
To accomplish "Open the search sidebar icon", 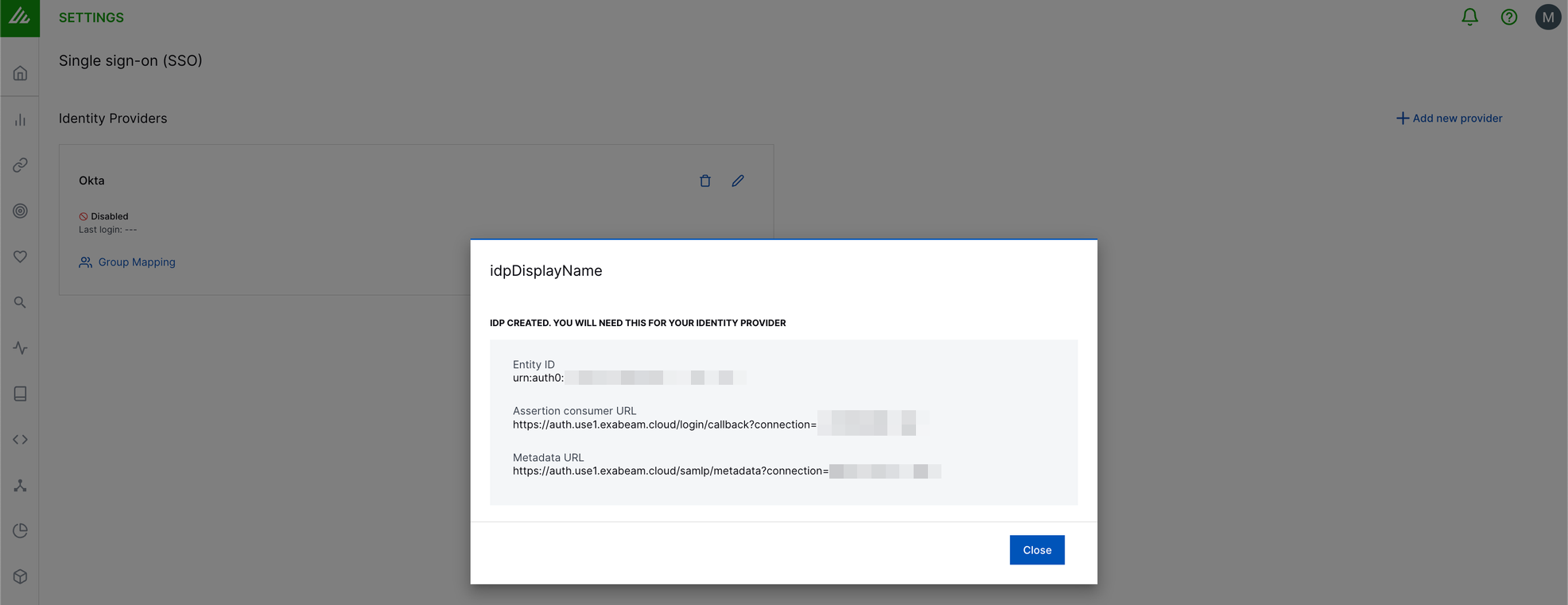I will (x=20, y=302).
